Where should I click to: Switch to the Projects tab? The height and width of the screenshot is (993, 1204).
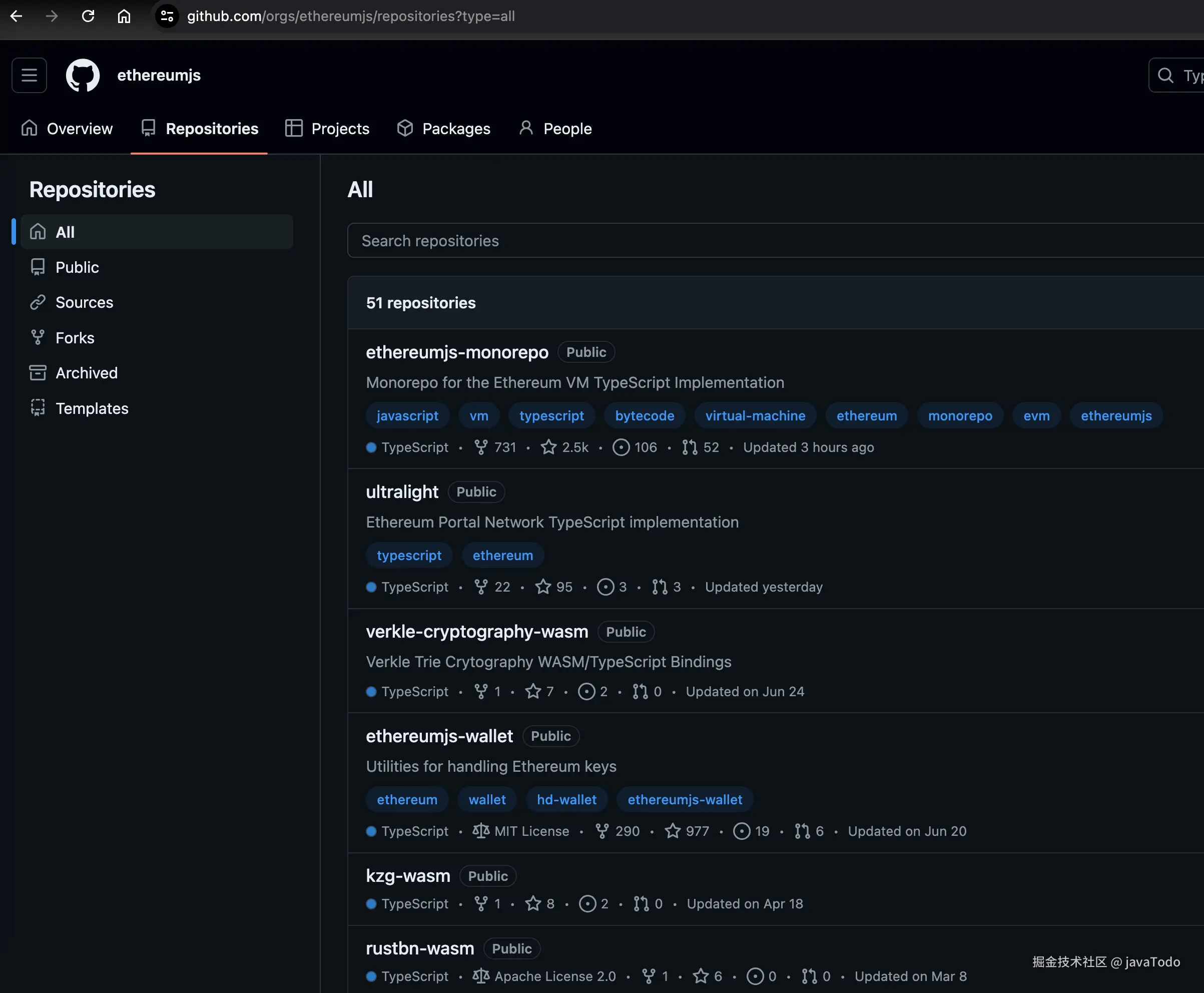[328, 129]
